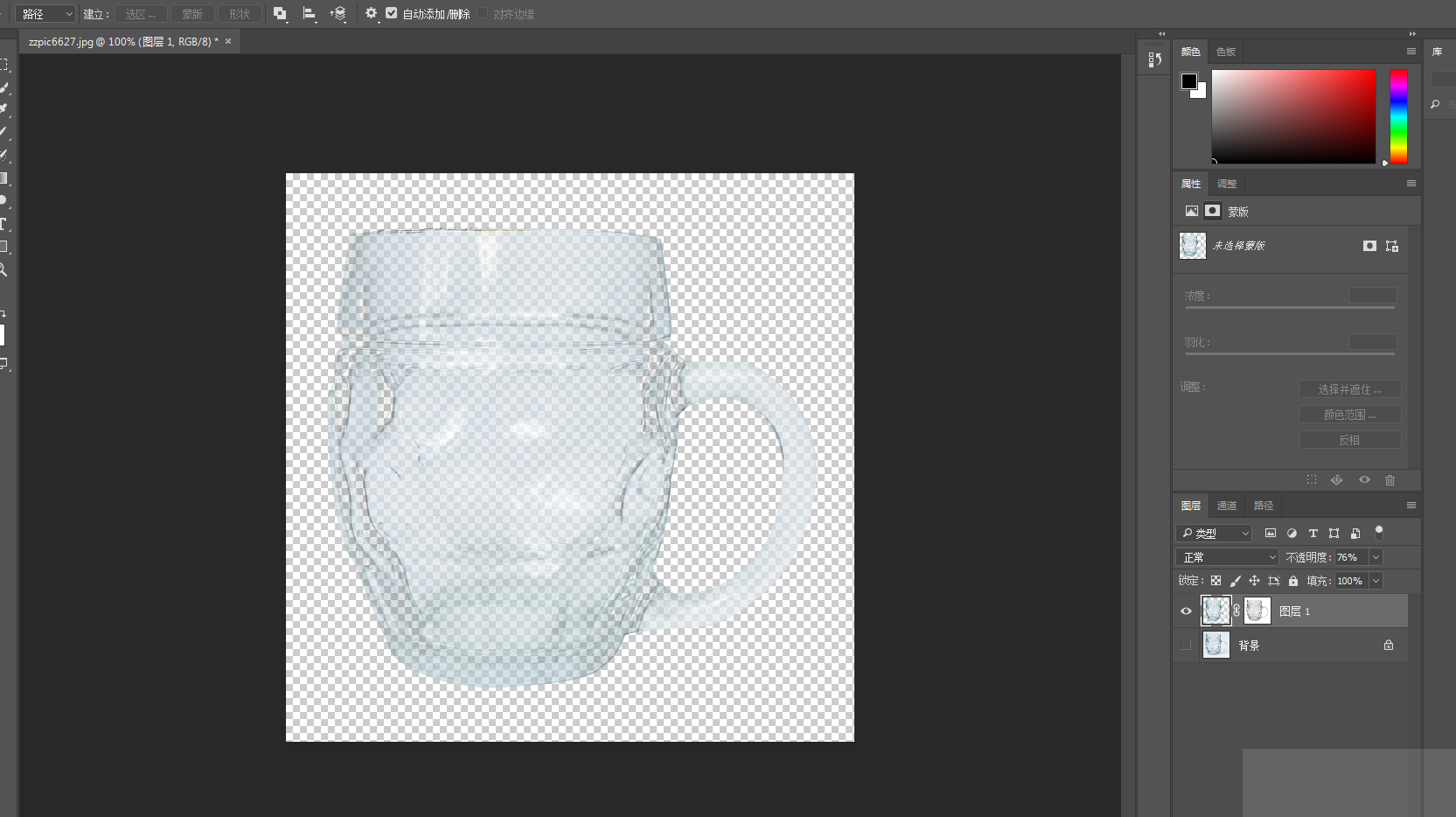This screenshot has height=817, width=1456.
Task: Lock all attributes padlock icon
Action: (x=1293, y=581)
